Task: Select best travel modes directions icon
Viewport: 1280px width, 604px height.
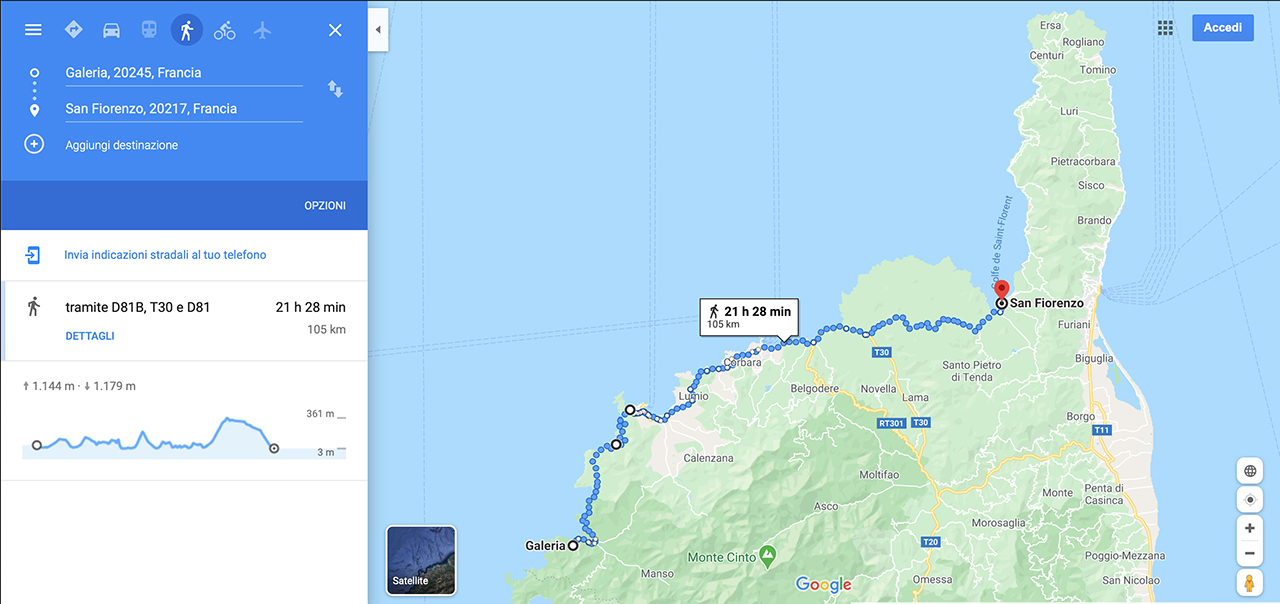Action: pos(73,30)
